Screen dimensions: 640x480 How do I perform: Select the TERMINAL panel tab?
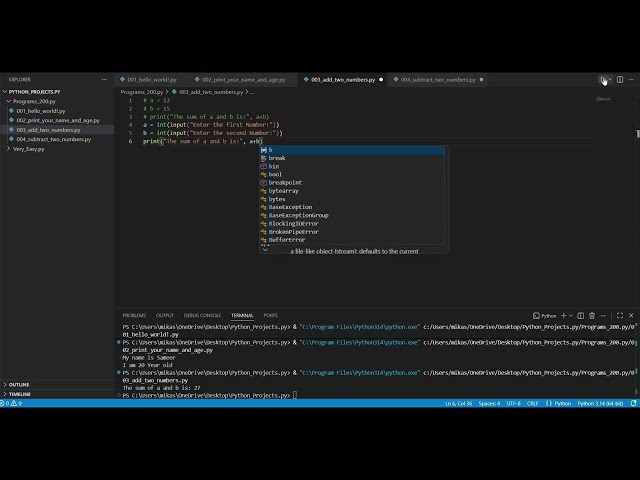coord(242,316)
